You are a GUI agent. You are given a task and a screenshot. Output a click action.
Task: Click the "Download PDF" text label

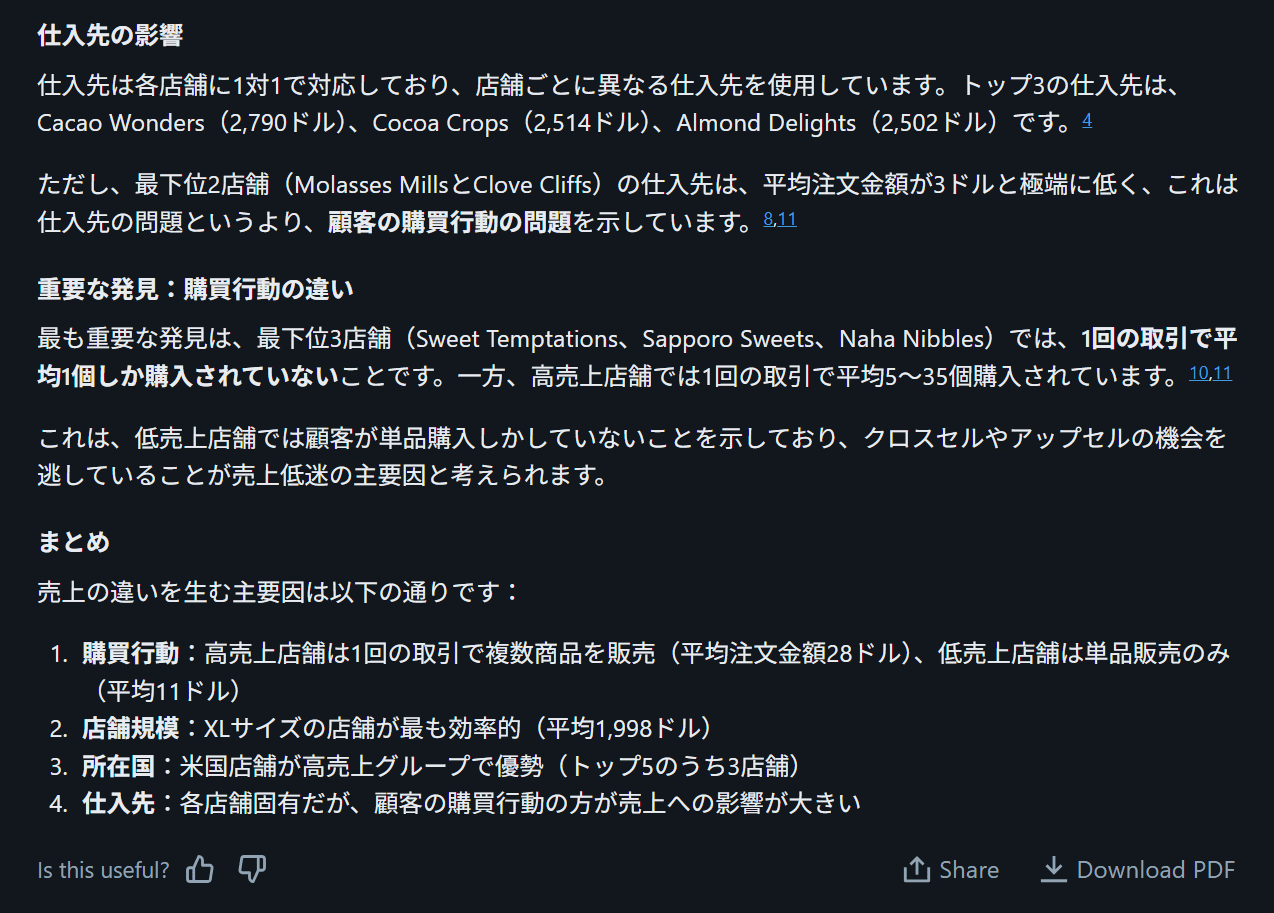point(1156,870)
